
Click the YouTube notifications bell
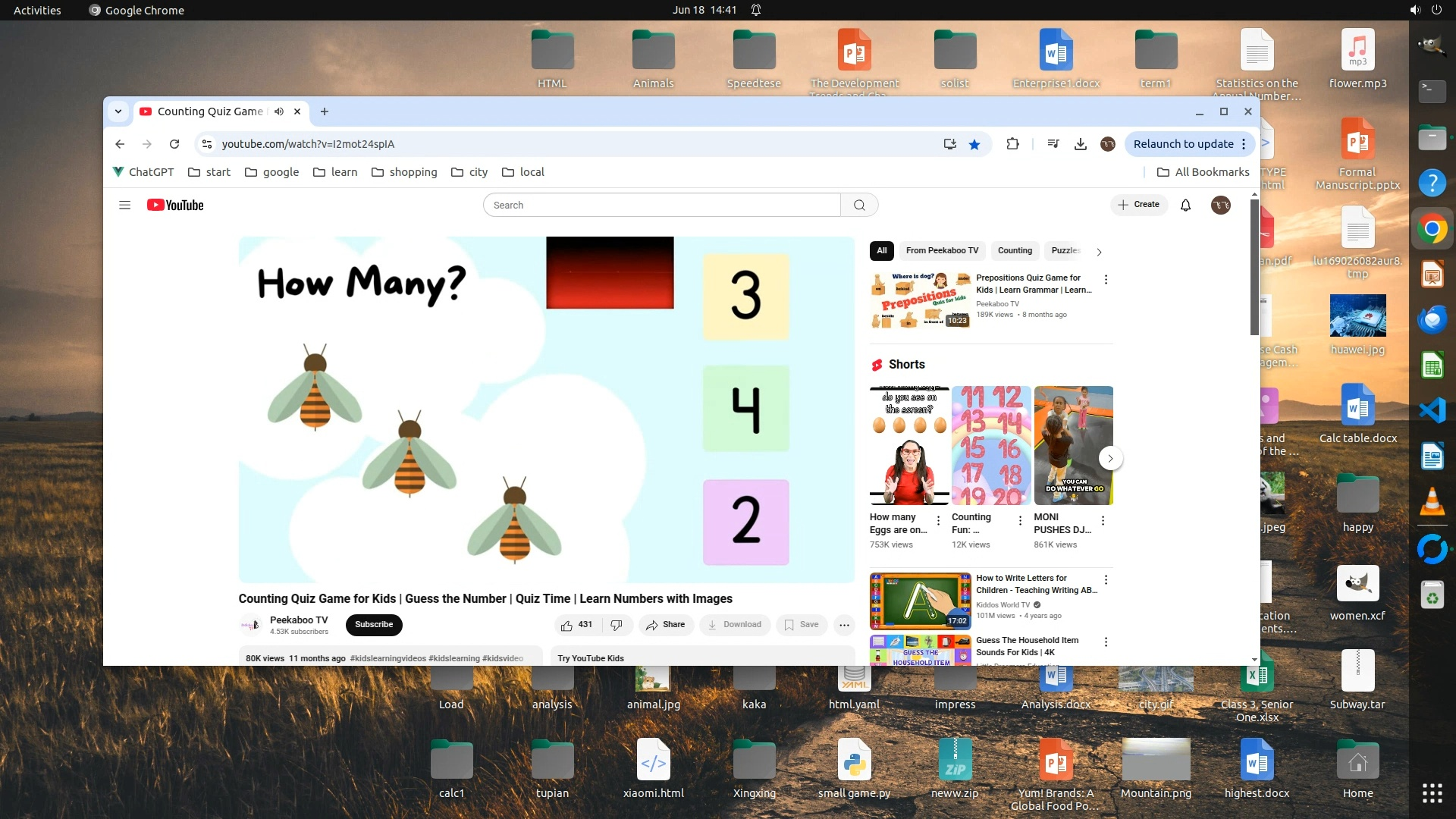[x=1185, y=206]
